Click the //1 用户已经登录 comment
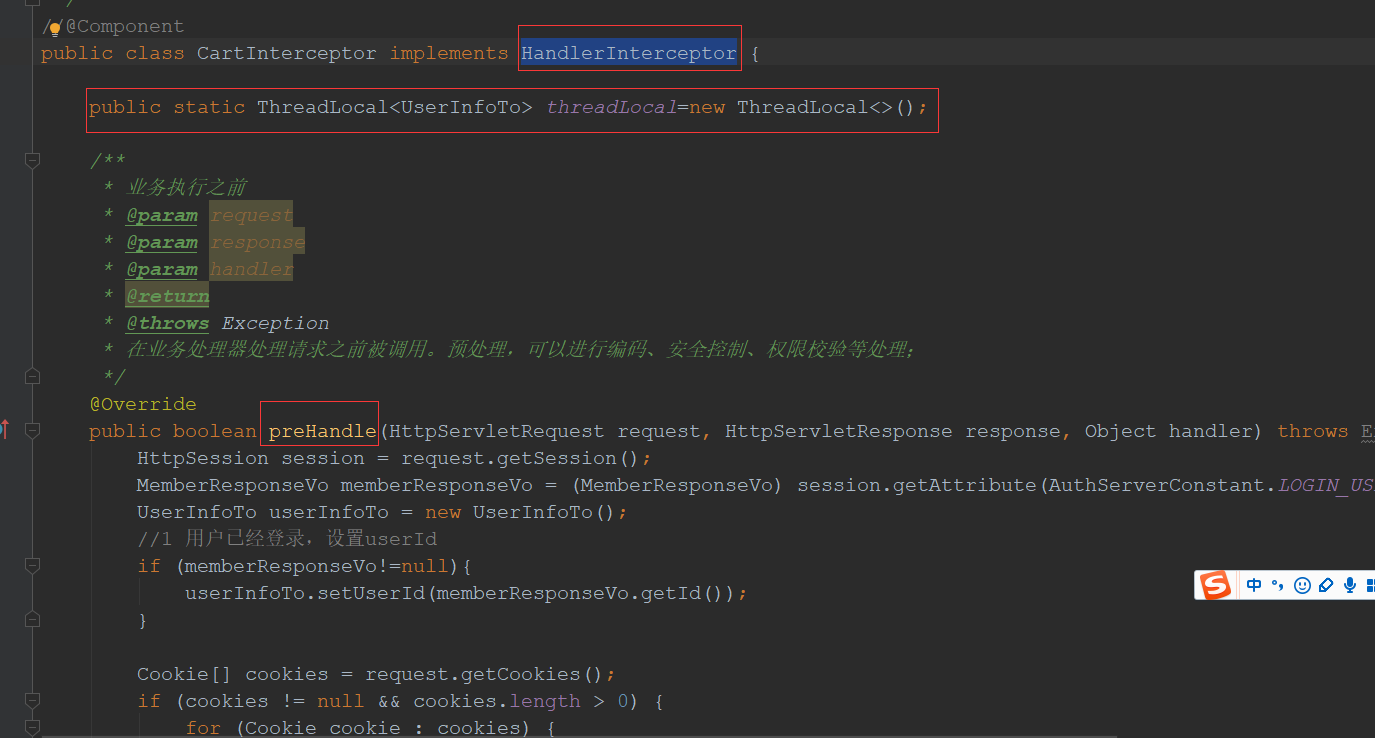 tap(287, 539)
